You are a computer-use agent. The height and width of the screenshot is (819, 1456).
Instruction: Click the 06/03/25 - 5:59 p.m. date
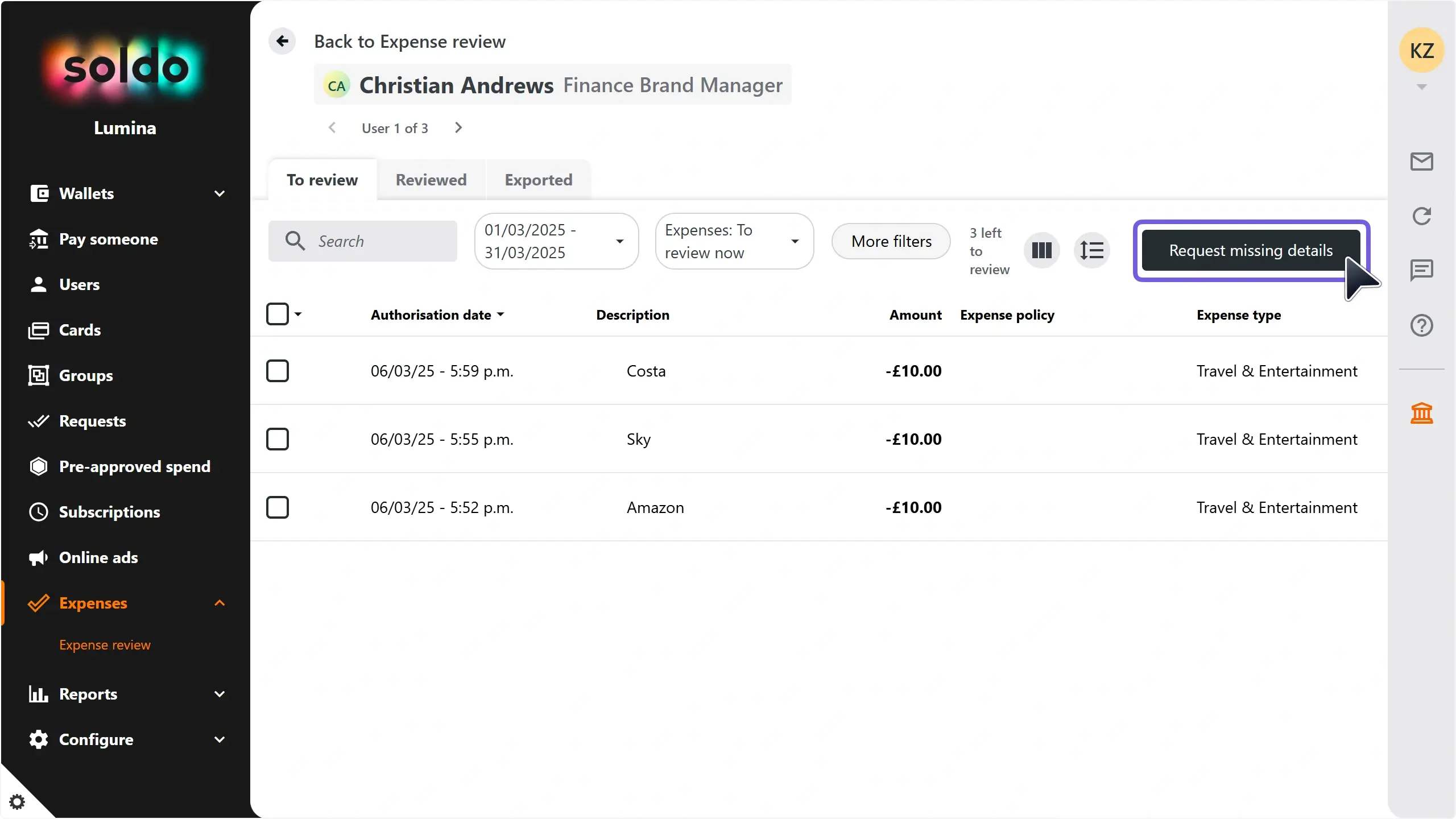pos(442,371)
